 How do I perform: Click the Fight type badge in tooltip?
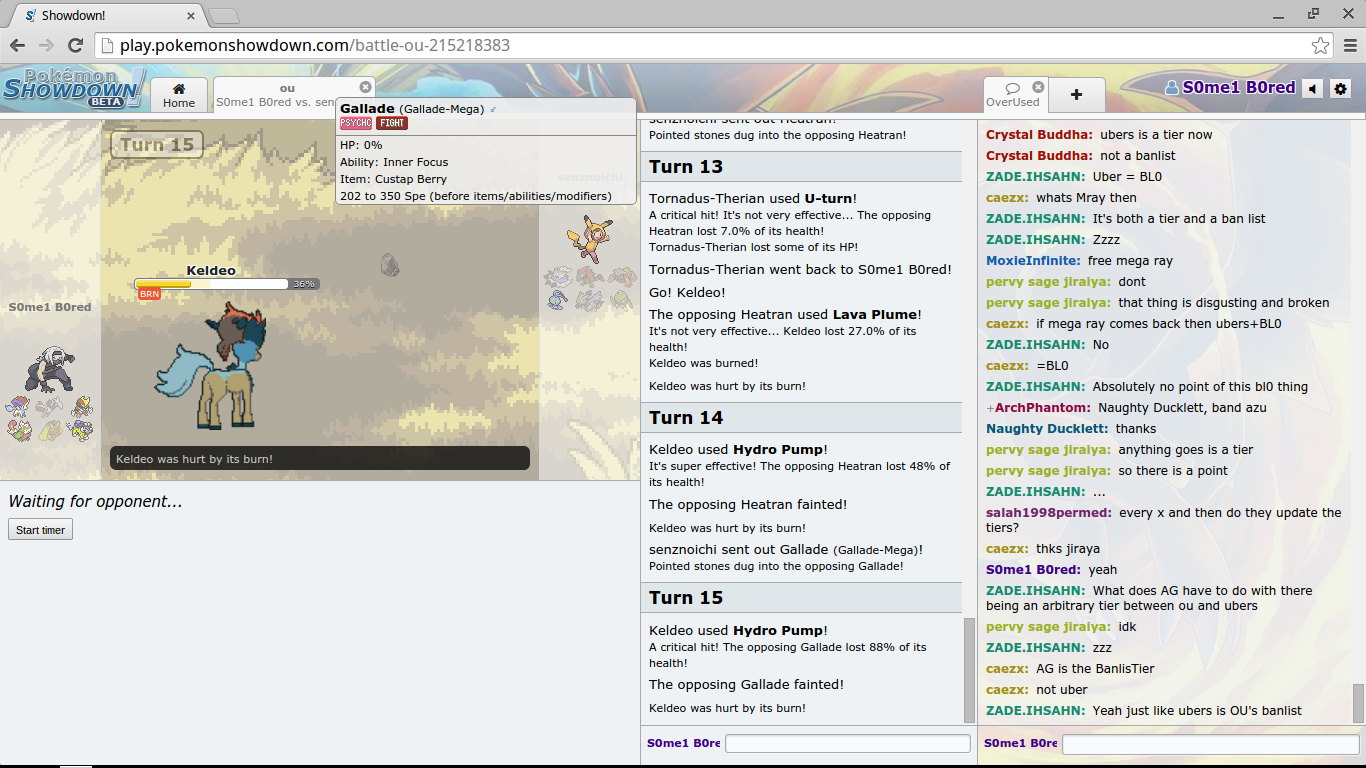click(x=392, y=123)
